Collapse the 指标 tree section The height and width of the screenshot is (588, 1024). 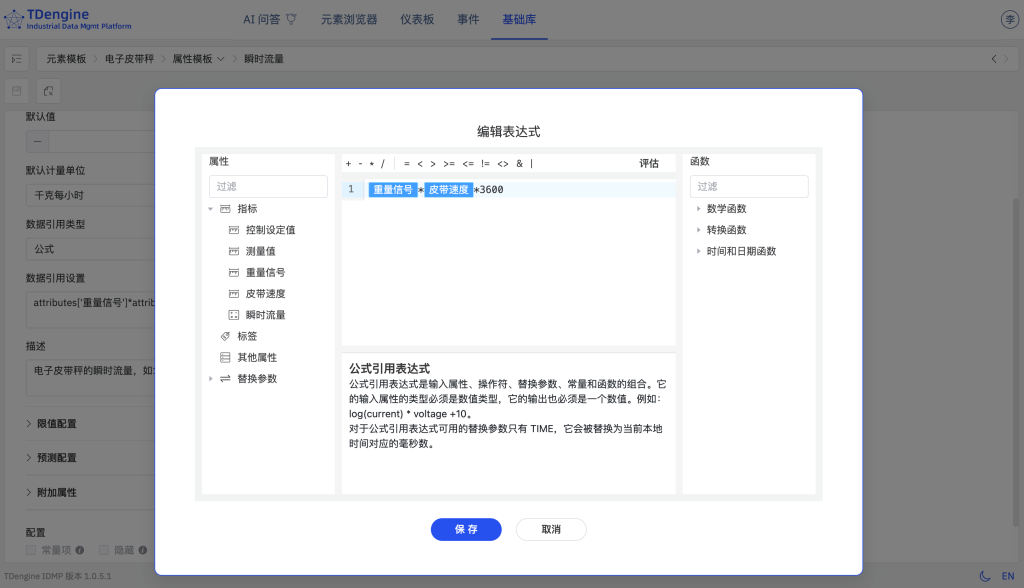click(x=210, y=208)
